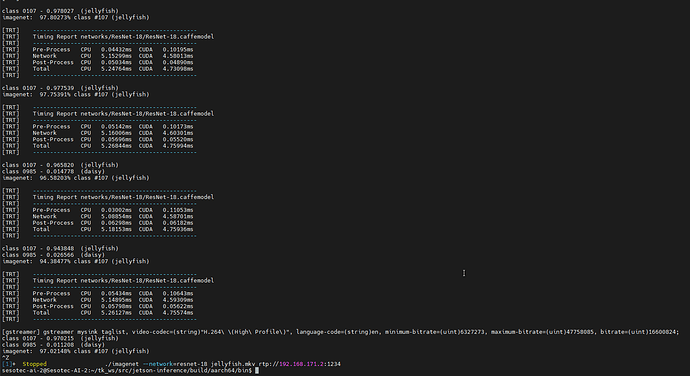Viewport: 690px width, 376px height.
Task: Click the line "class 0107 - 0.978027 (jellyfish)"
Action: (x=60, y=11)
